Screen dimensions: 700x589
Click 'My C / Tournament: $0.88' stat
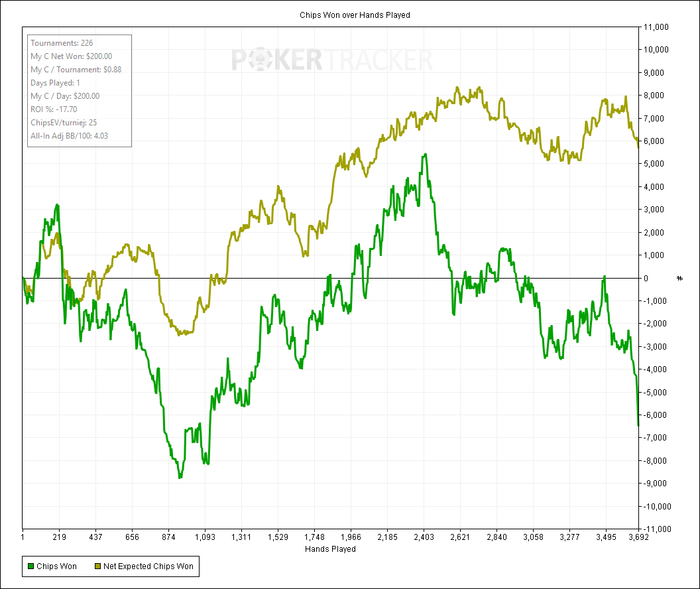coord(76,70)
